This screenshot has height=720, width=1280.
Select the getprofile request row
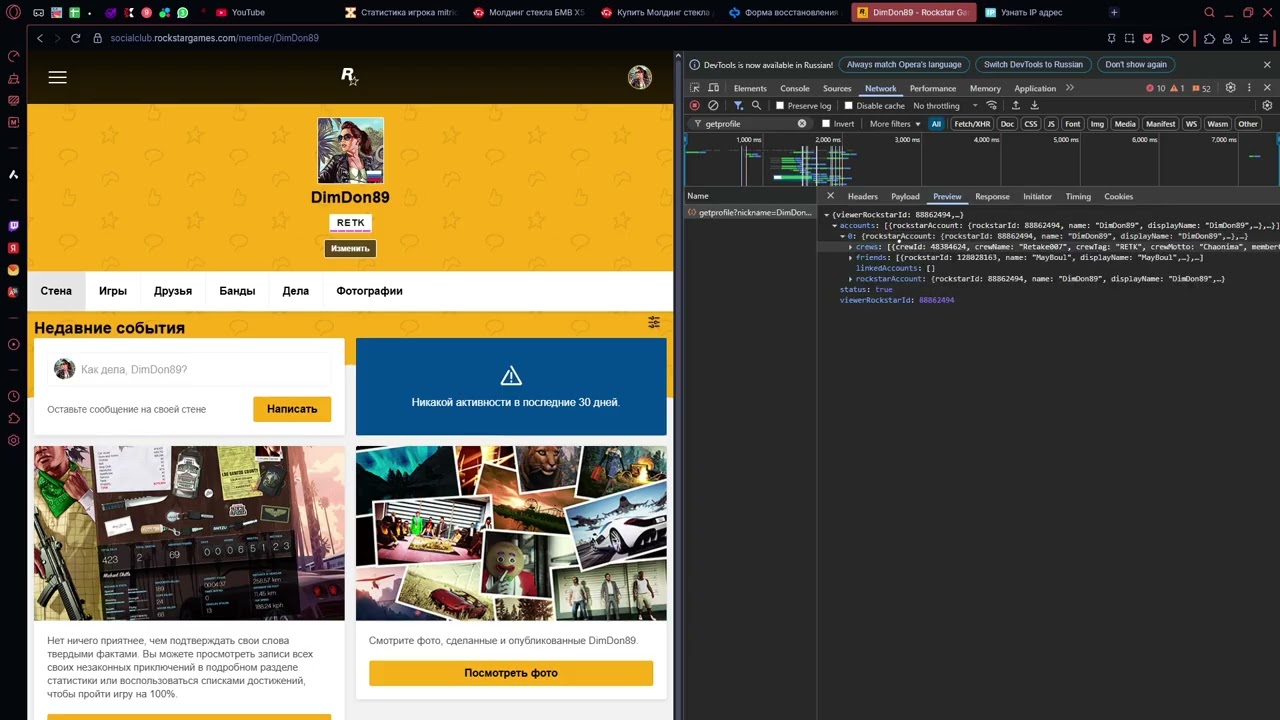coord(750,212)
